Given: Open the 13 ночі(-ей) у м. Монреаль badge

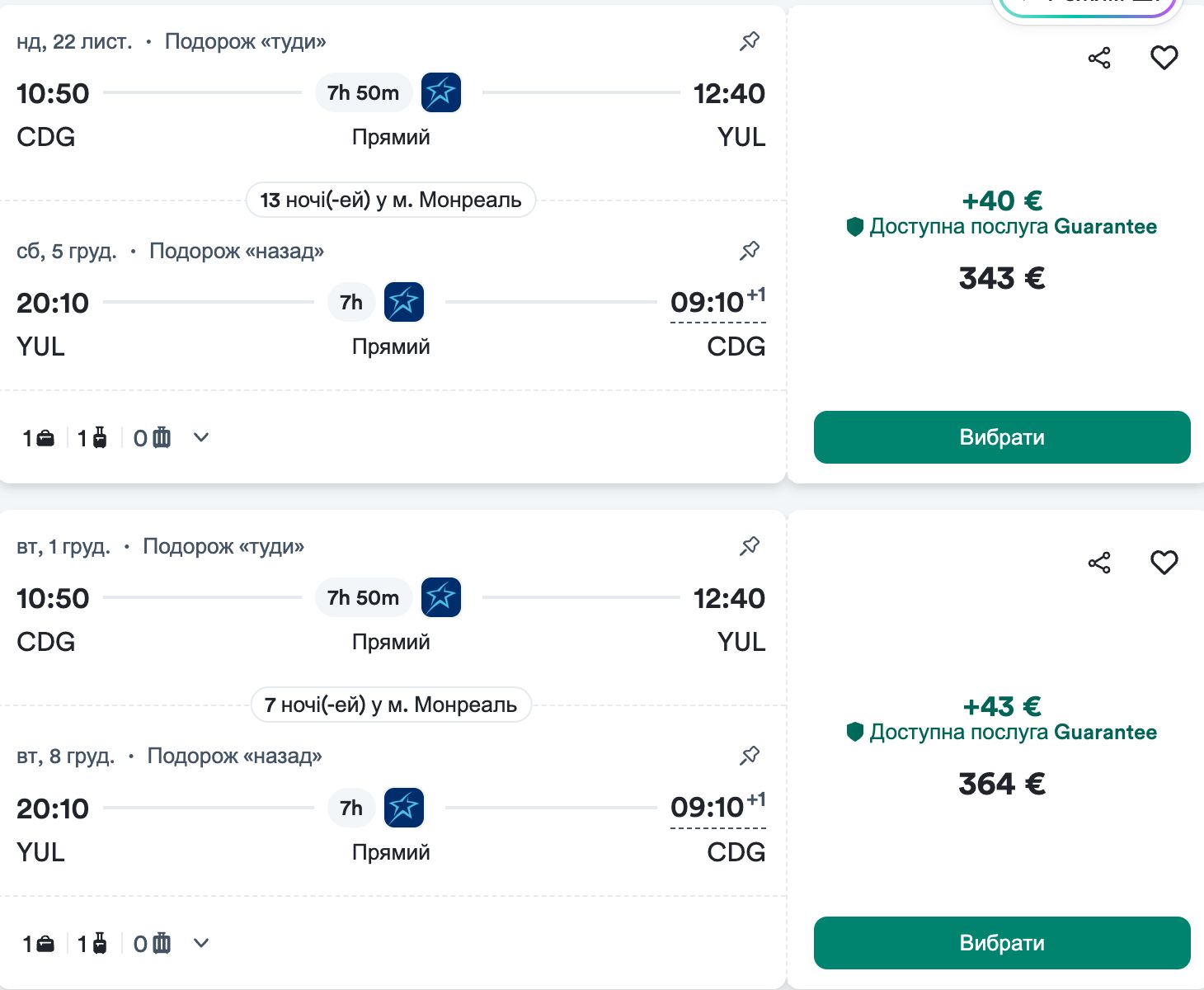Looking at the screenshot, I should click(x=391, y=200).
